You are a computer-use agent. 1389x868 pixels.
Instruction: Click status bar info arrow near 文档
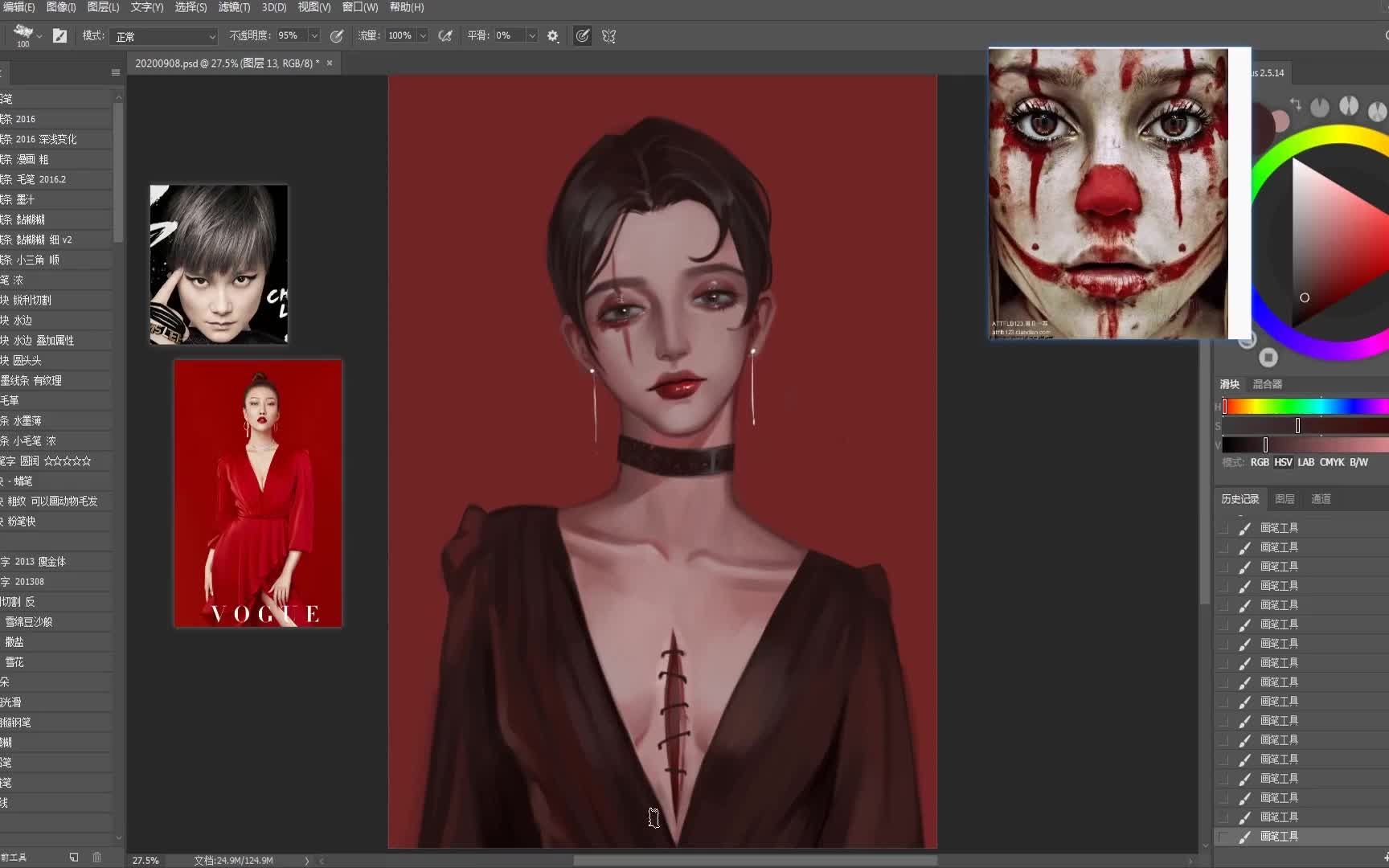point(306,860)
